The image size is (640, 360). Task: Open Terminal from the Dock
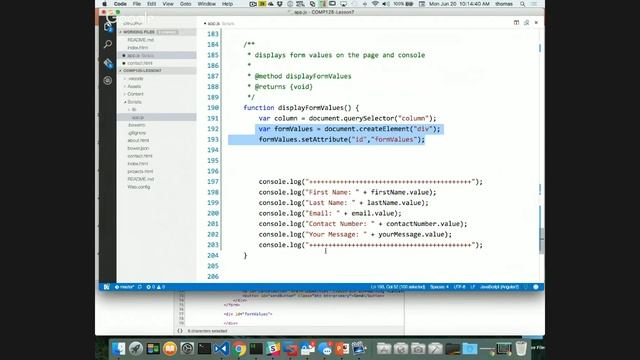tap(204, 349)
